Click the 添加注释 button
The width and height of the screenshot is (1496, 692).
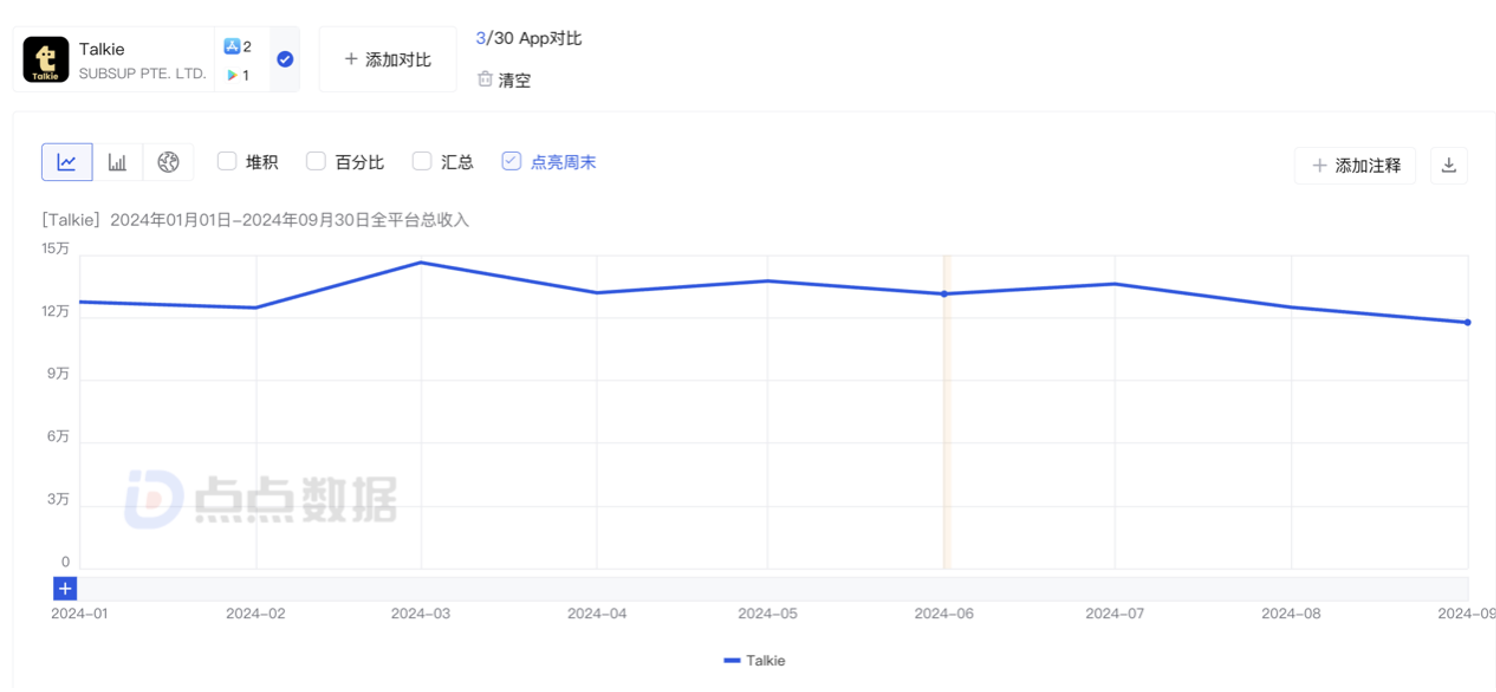[x=1355, y=166]
